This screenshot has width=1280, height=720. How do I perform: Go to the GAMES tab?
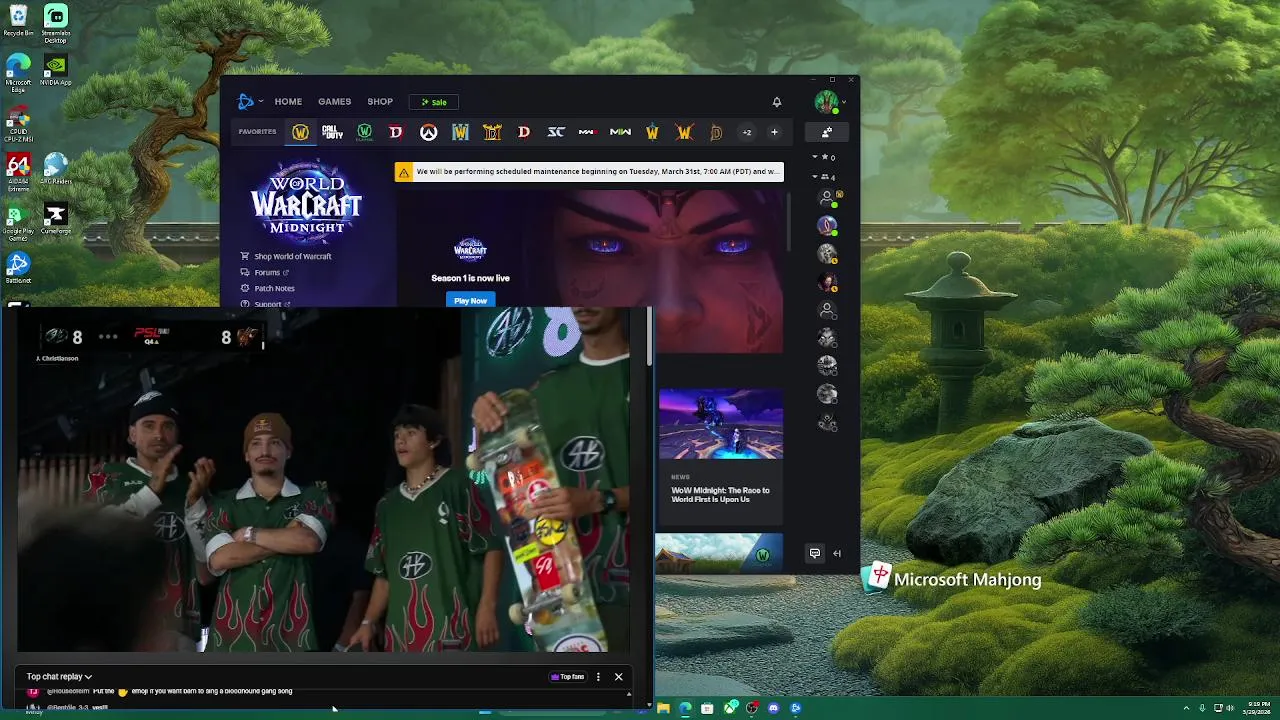point(334,102)
